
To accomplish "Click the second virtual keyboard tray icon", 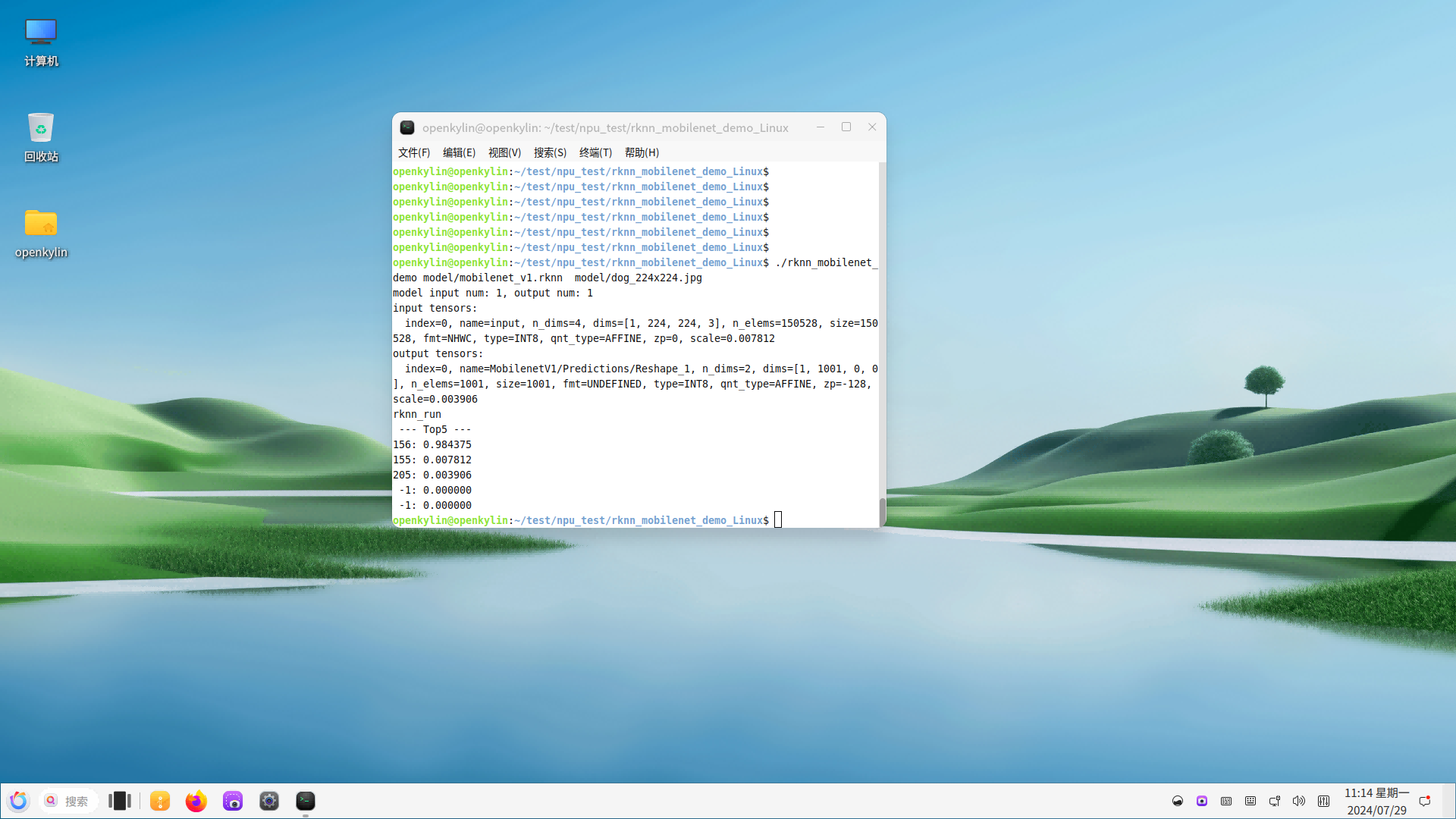I will pos(1250,801).
